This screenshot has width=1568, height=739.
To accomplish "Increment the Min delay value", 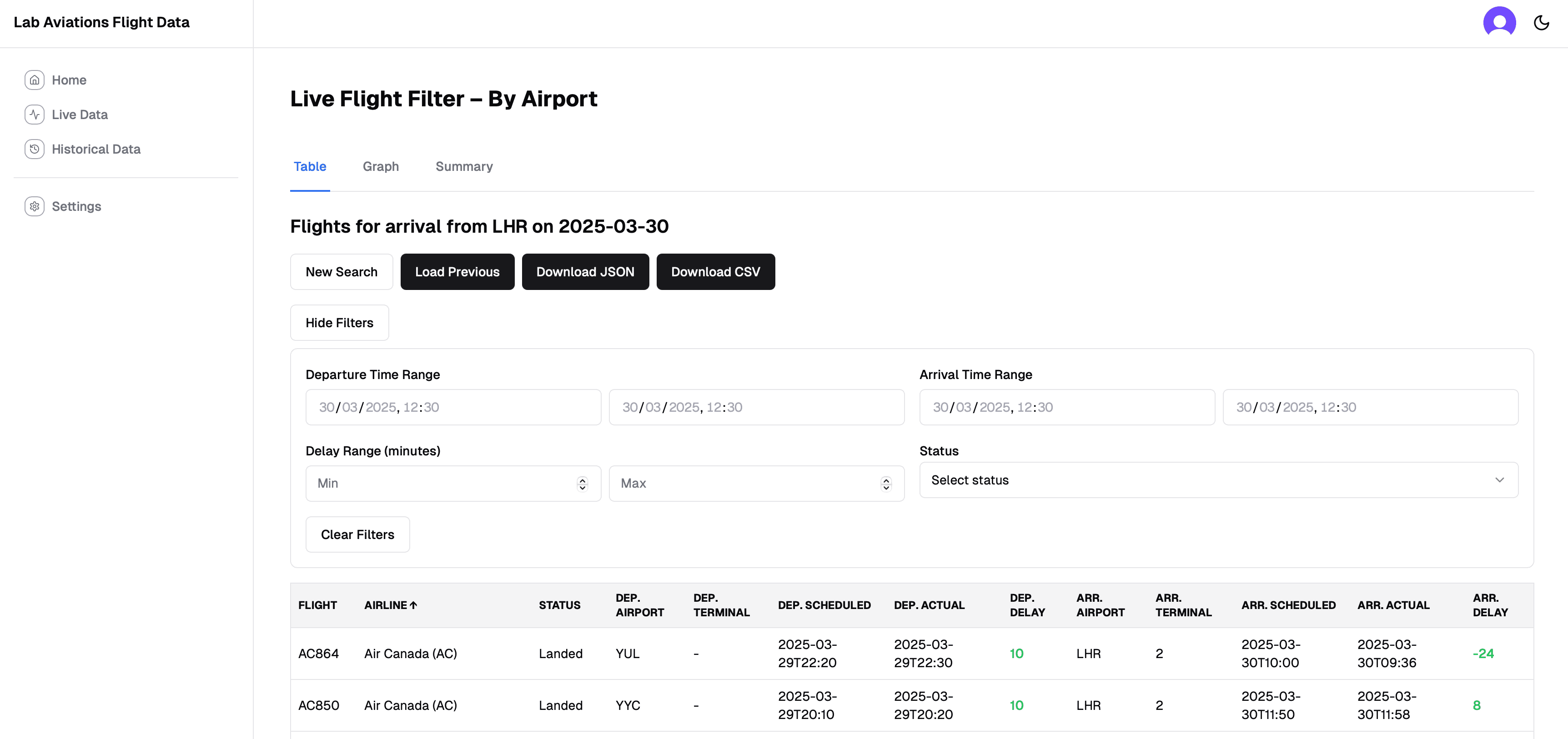I will coord(582,480).
